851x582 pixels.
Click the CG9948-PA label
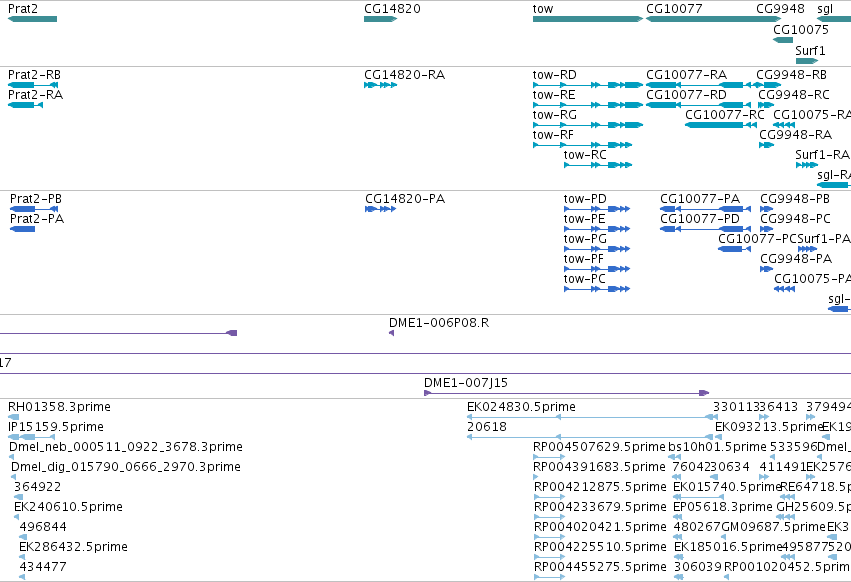click(796, 258)
